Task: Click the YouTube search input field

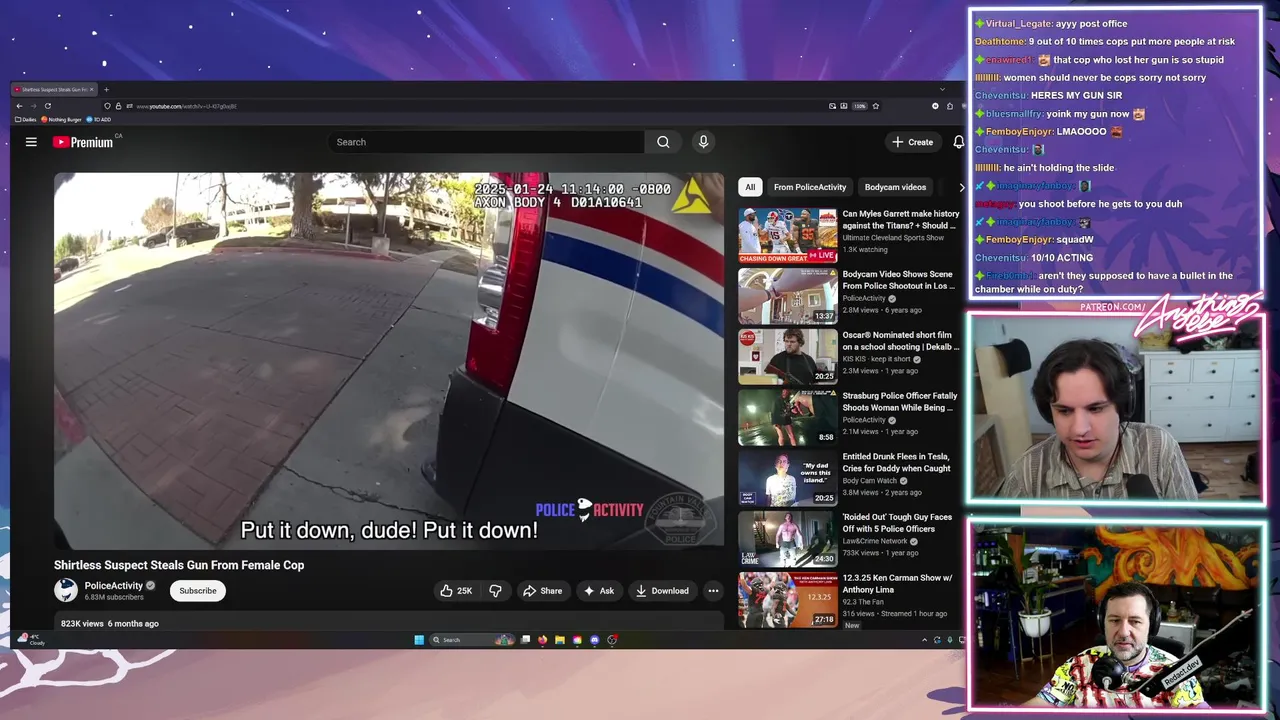Action: coord(486,142)
